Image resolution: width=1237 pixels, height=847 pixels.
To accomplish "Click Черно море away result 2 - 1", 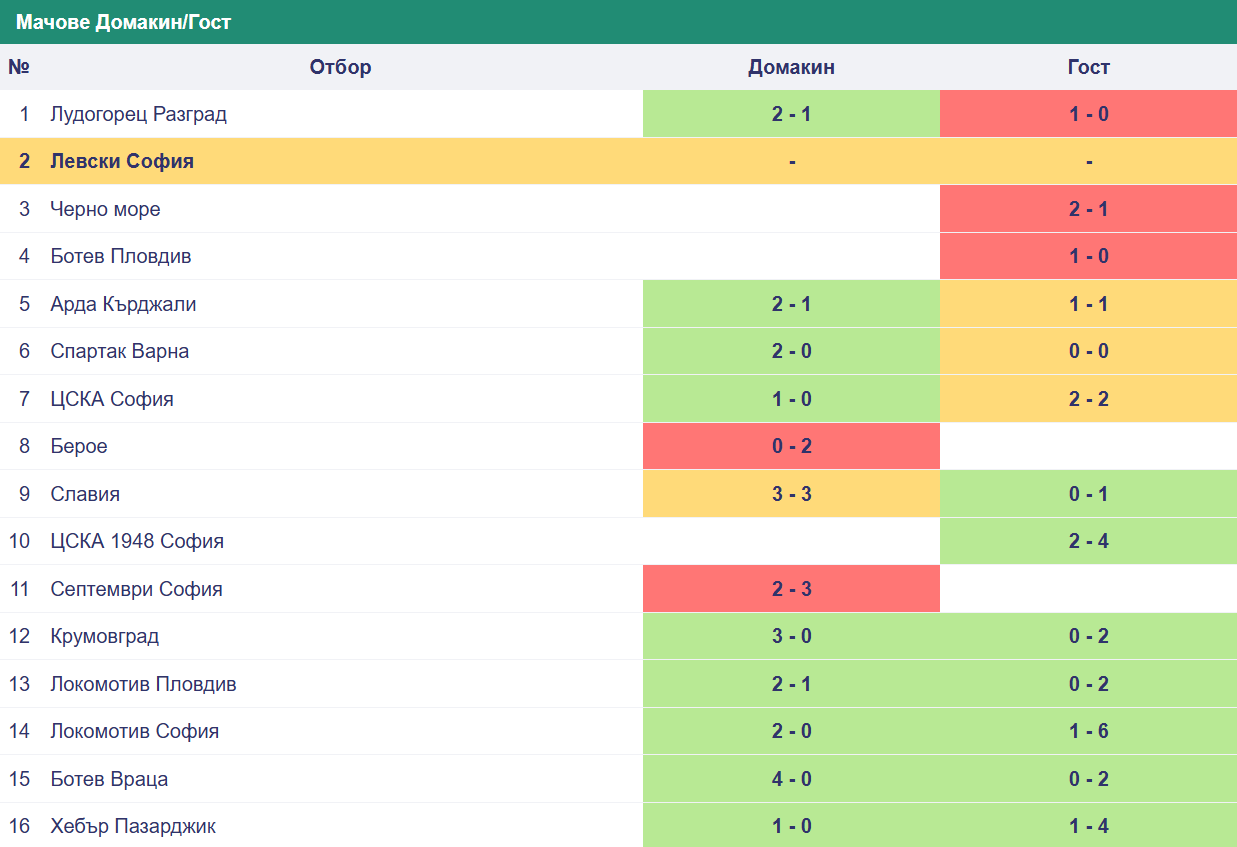I will click(1088, 209).
